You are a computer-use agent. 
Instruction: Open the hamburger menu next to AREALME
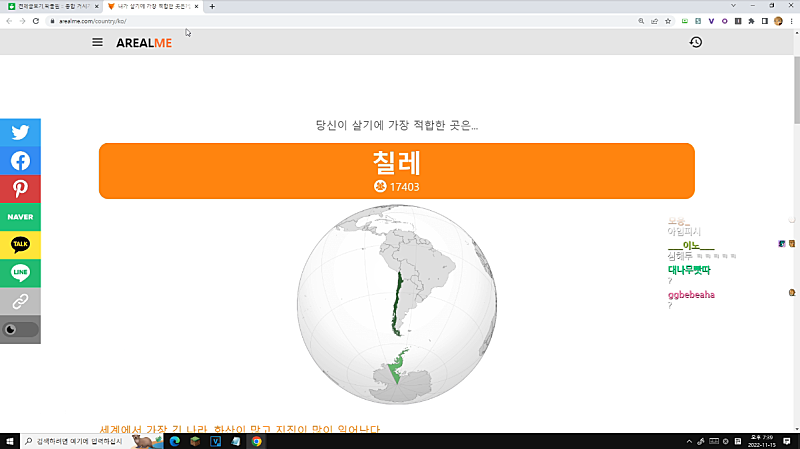[97, 42]
